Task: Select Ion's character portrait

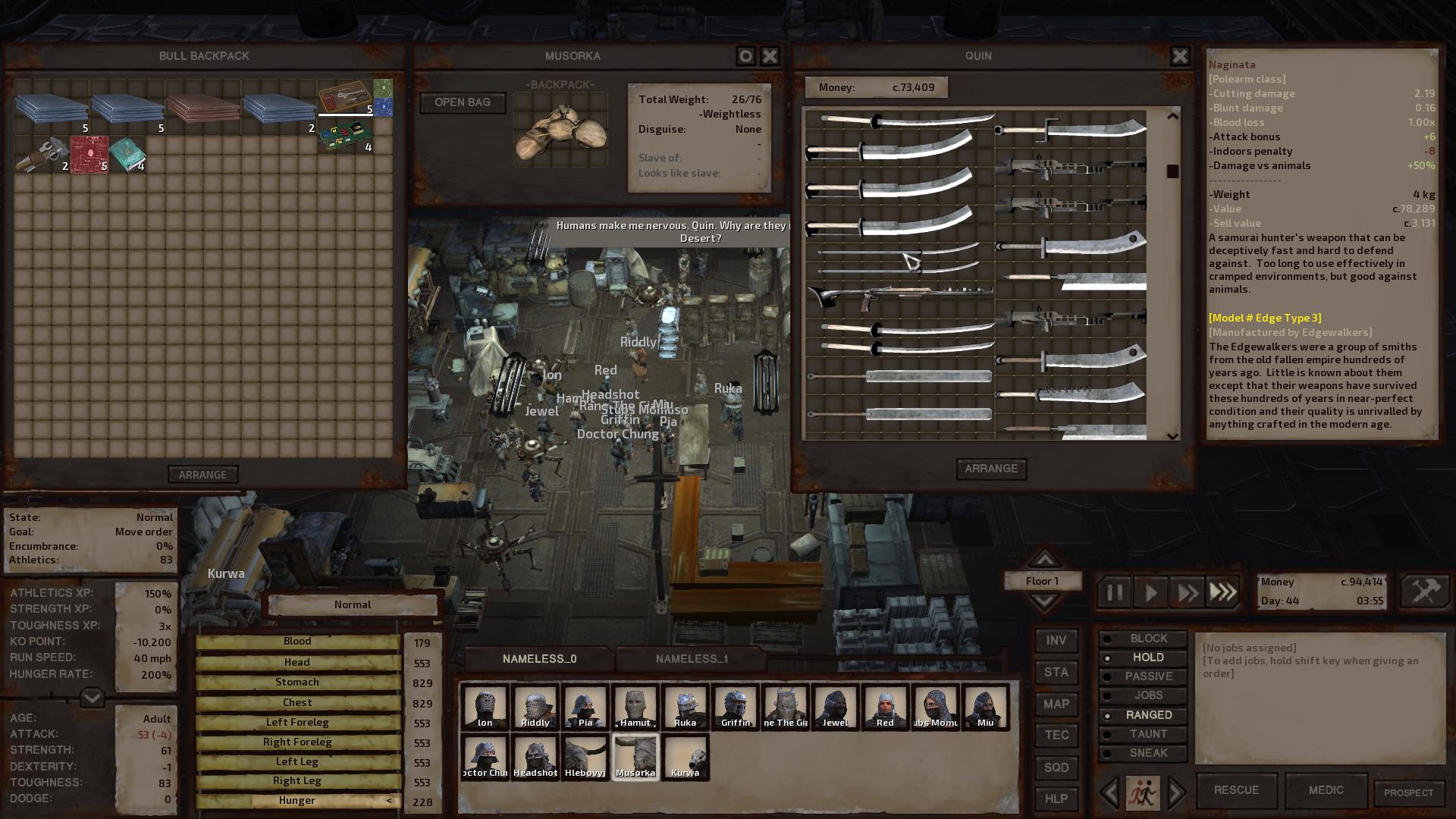Action: coord(485,707)
